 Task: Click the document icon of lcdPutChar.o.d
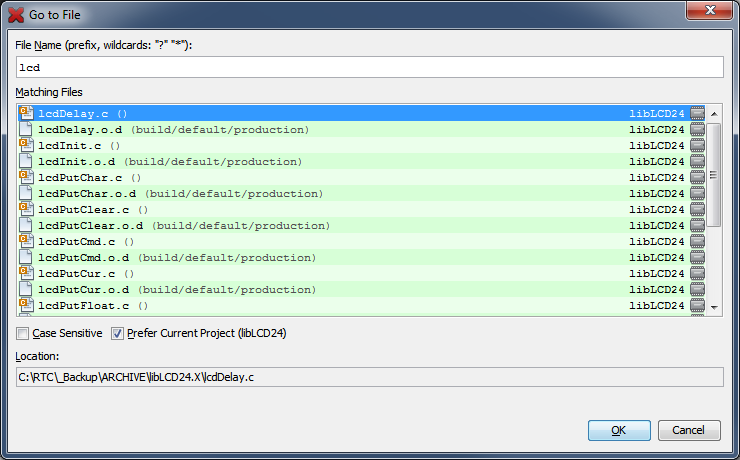[x=26, y=193]
